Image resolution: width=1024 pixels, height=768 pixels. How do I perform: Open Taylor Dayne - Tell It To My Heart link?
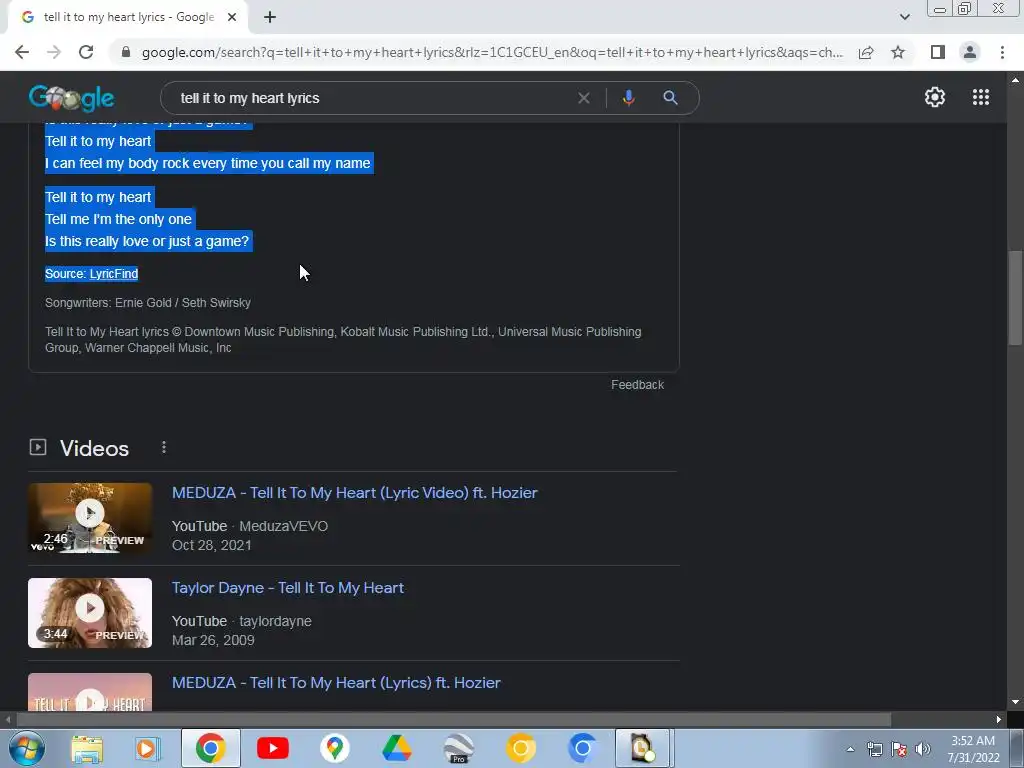288,588
